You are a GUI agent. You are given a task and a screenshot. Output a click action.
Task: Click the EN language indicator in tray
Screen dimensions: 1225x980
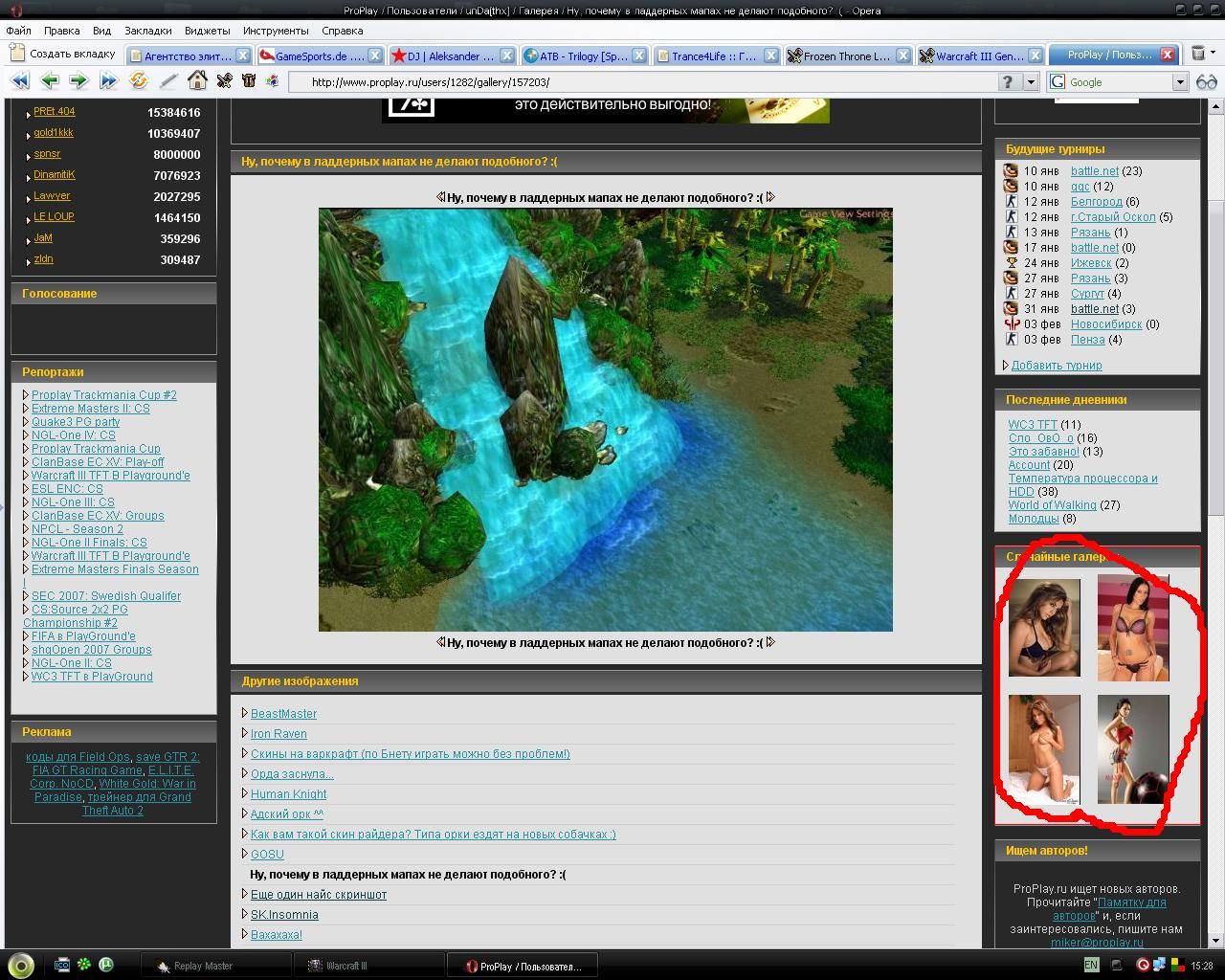pos(1091,965)
